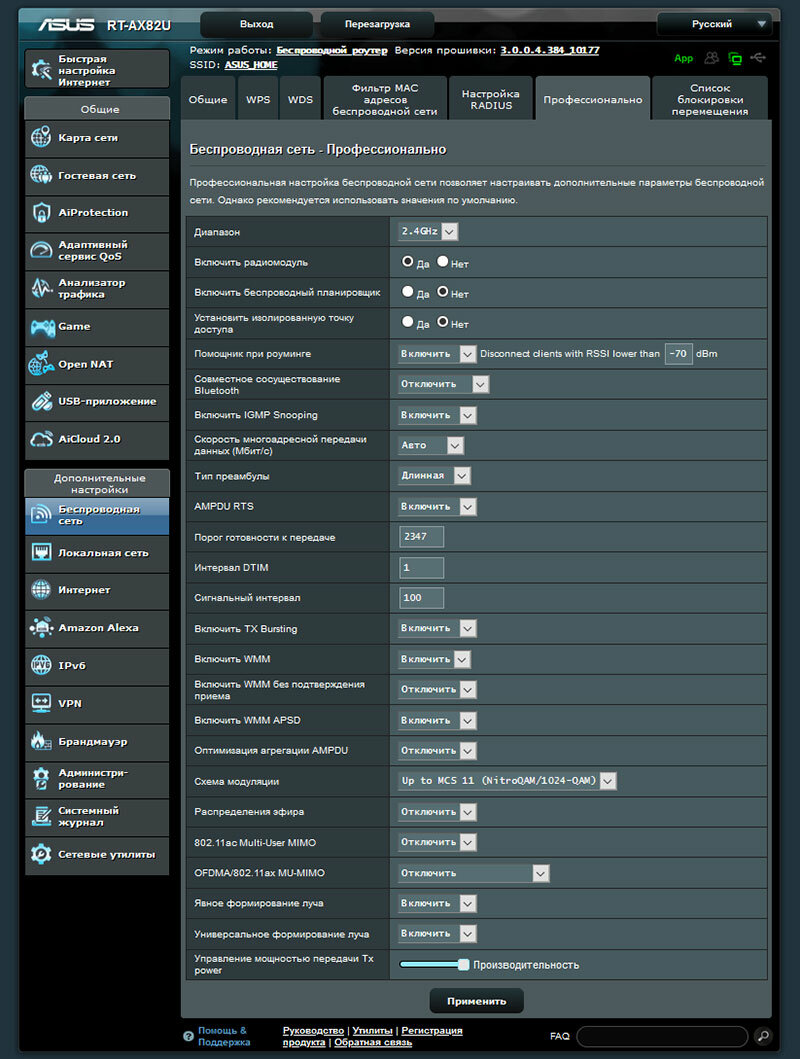Open the Администрирование gear icon
The width and height of the screenshot is (800, 1059).
pos(41,779)
